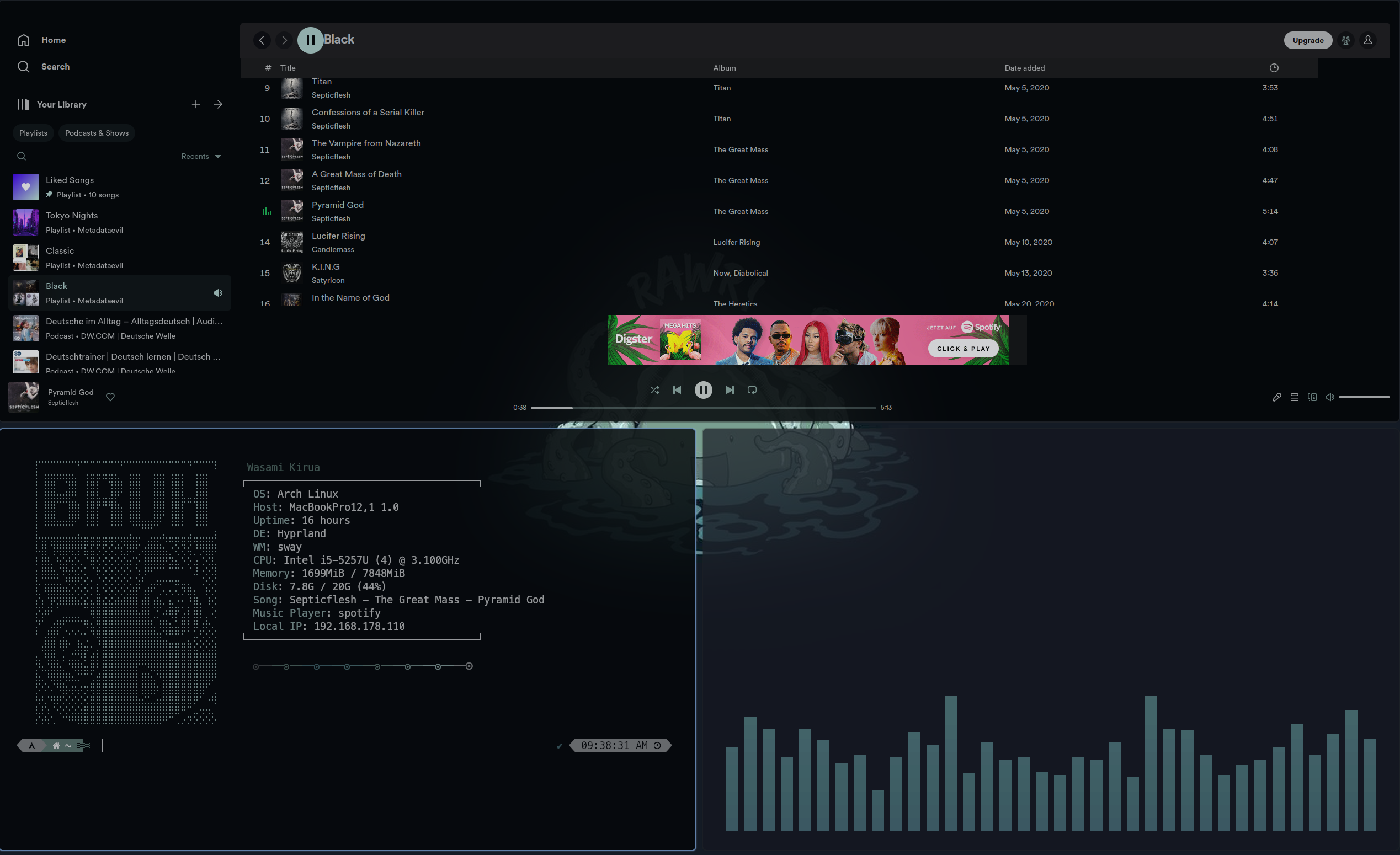Open the user profile menu
The height and width of the screenshot is (855, 1400).
point(1367,40)
